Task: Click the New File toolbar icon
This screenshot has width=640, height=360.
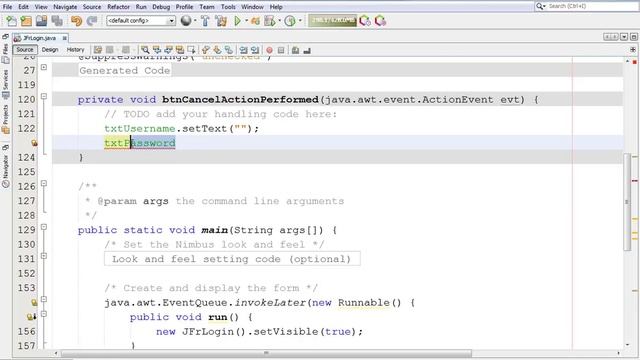Action: pos(11,21)
